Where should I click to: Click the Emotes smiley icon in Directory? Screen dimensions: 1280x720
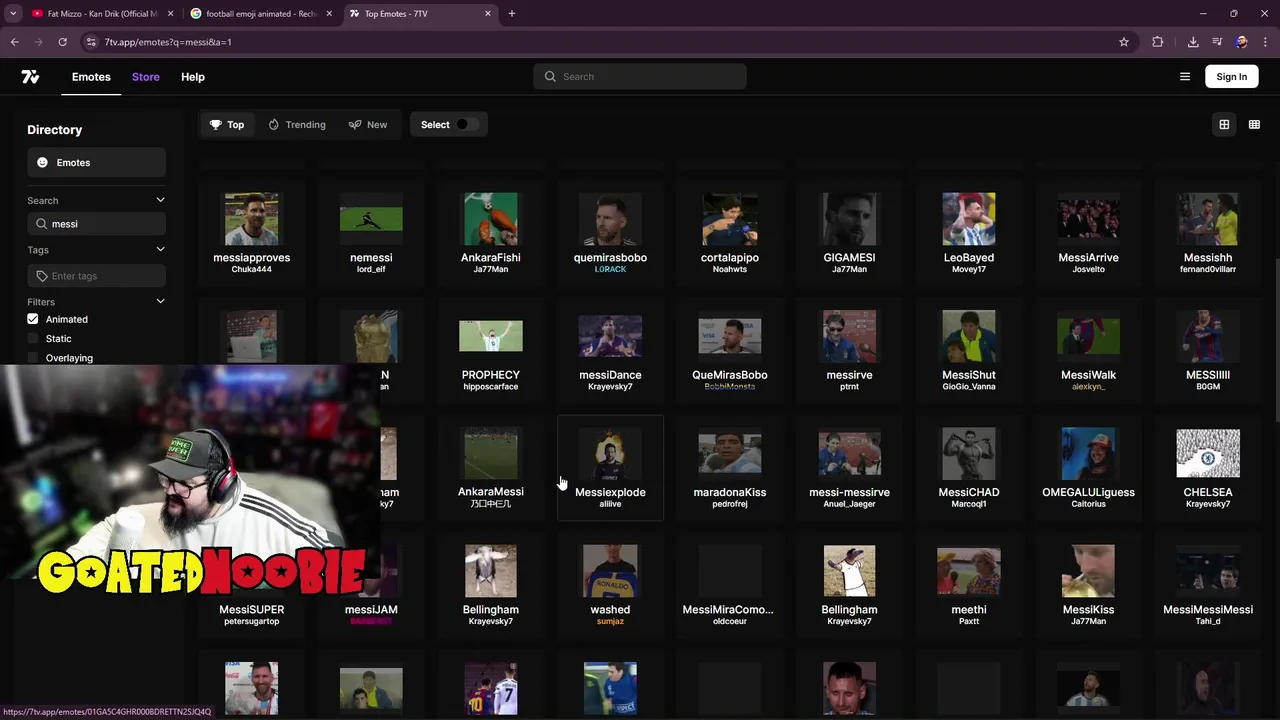click(x=42, y=163)
